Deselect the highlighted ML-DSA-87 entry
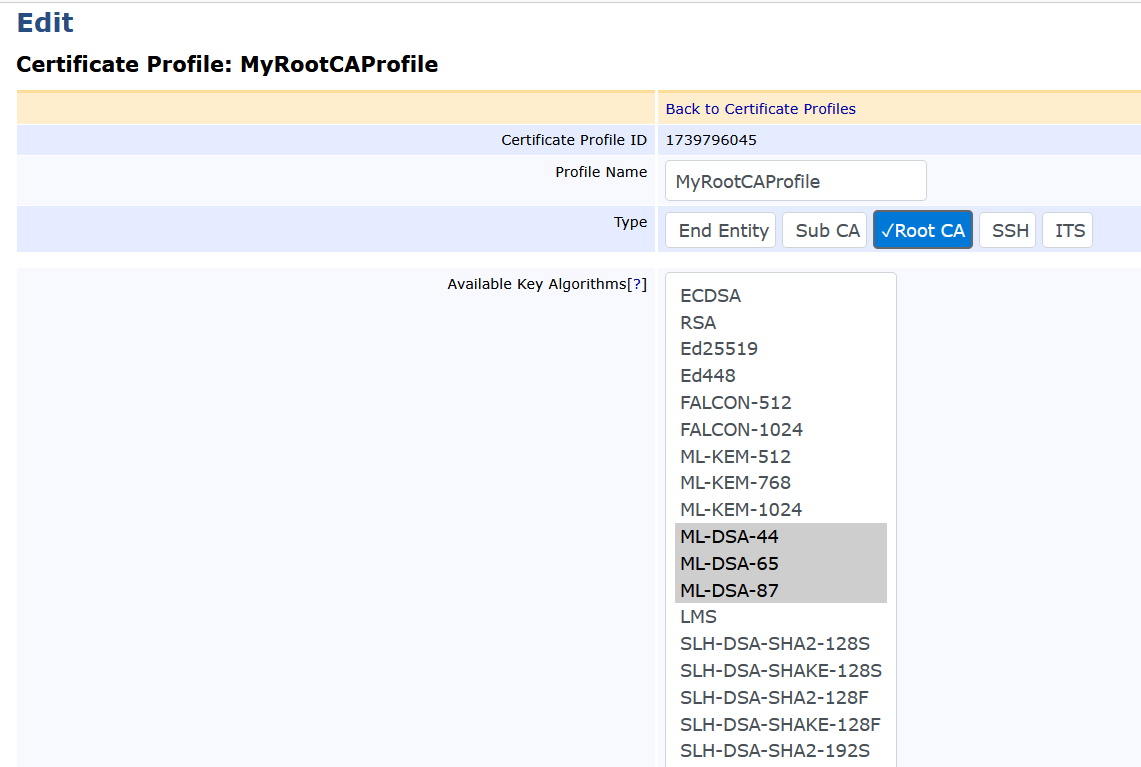The image size is (1141, 767). click(x=729, y=590)
